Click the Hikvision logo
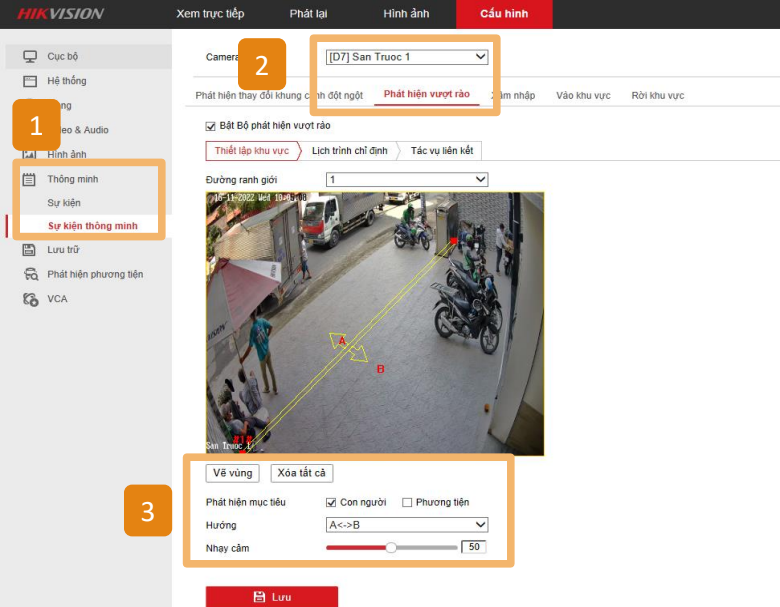Viewport: 780px width, 607px height. point(60,14)
